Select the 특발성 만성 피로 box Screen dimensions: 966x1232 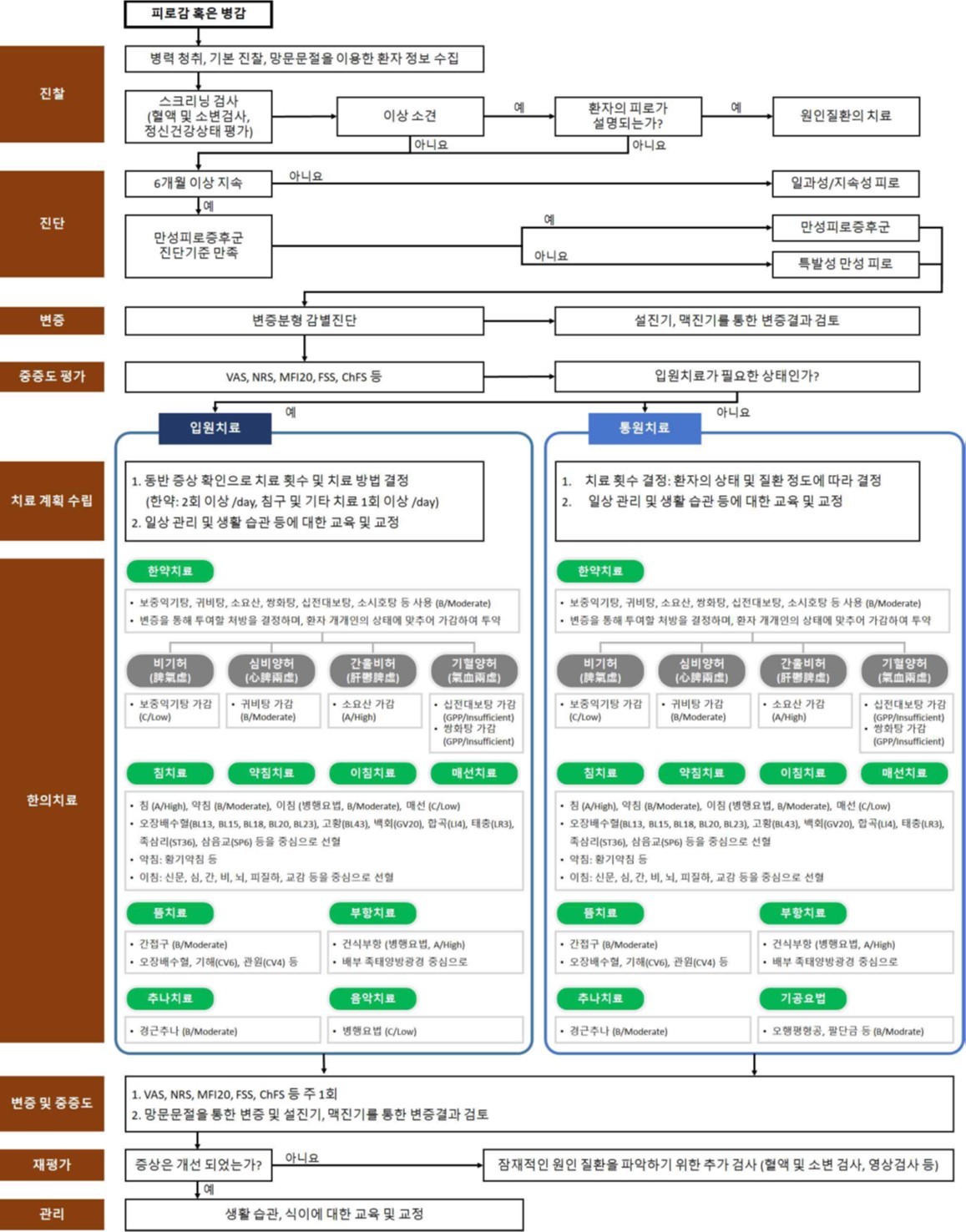(845, 264)
